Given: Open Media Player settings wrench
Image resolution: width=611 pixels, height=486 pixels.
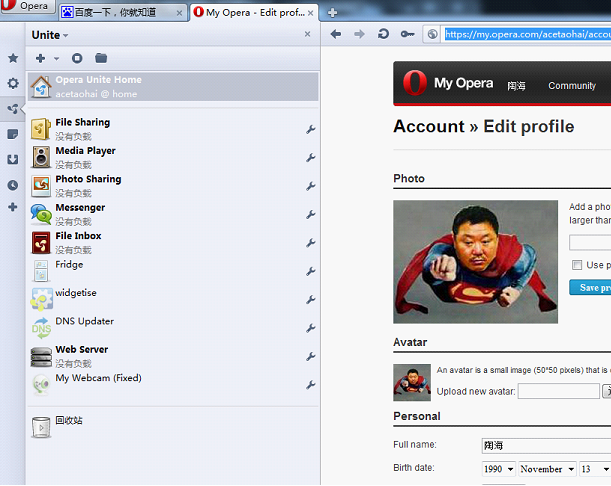Looking at the screenshot, I should (311, 157).
